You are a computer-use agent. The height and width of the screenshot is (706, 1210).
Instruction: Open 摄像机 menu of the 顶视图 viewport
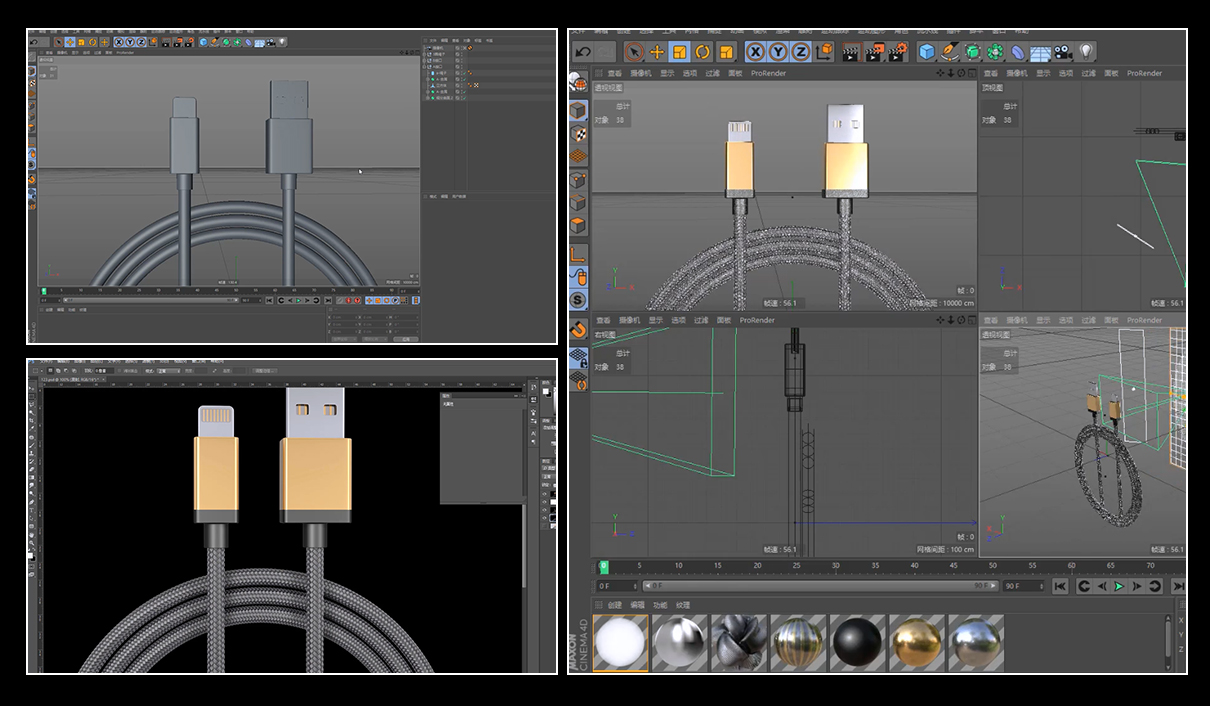[1017, 73]
